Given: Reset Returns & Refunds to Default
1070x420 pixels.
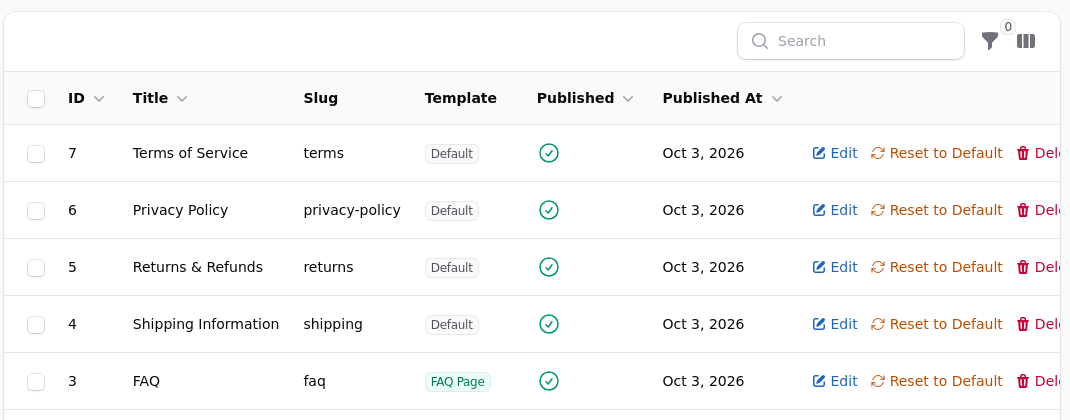Looking at the screenshot, I should 937,267.
